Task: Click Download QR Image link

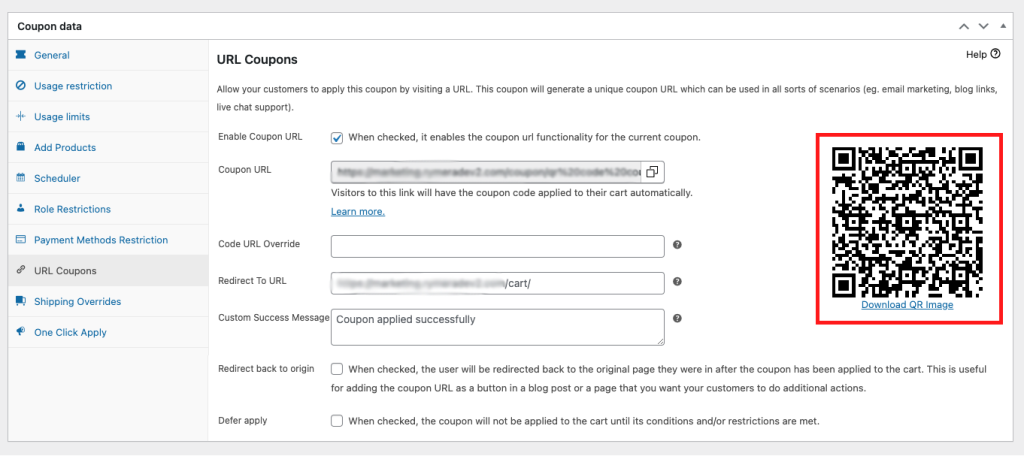Action: 907,305
